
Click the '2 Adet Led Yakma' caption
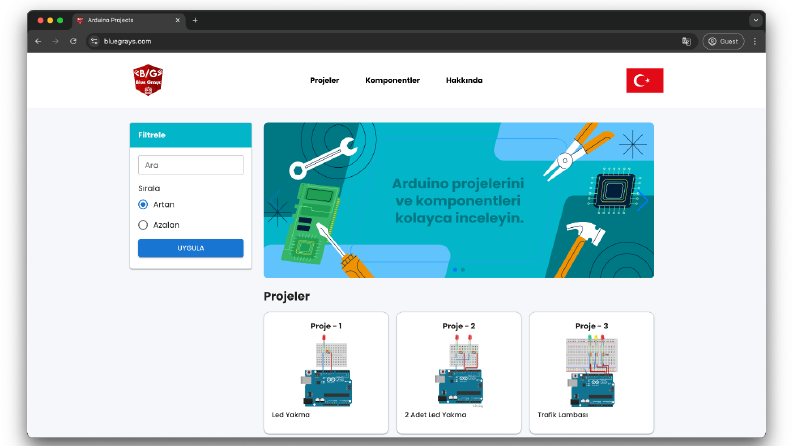pos(435,415)
